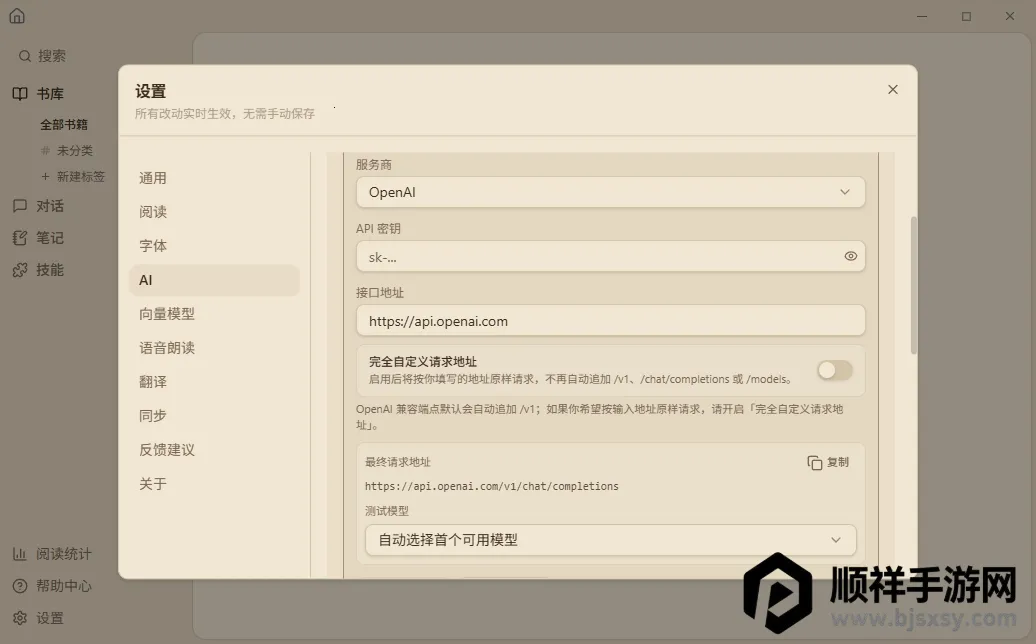The height and width of the screenshot is (644, 1036).
Task: Select the 关于 settings tab
Action: [x=214, y=483]
